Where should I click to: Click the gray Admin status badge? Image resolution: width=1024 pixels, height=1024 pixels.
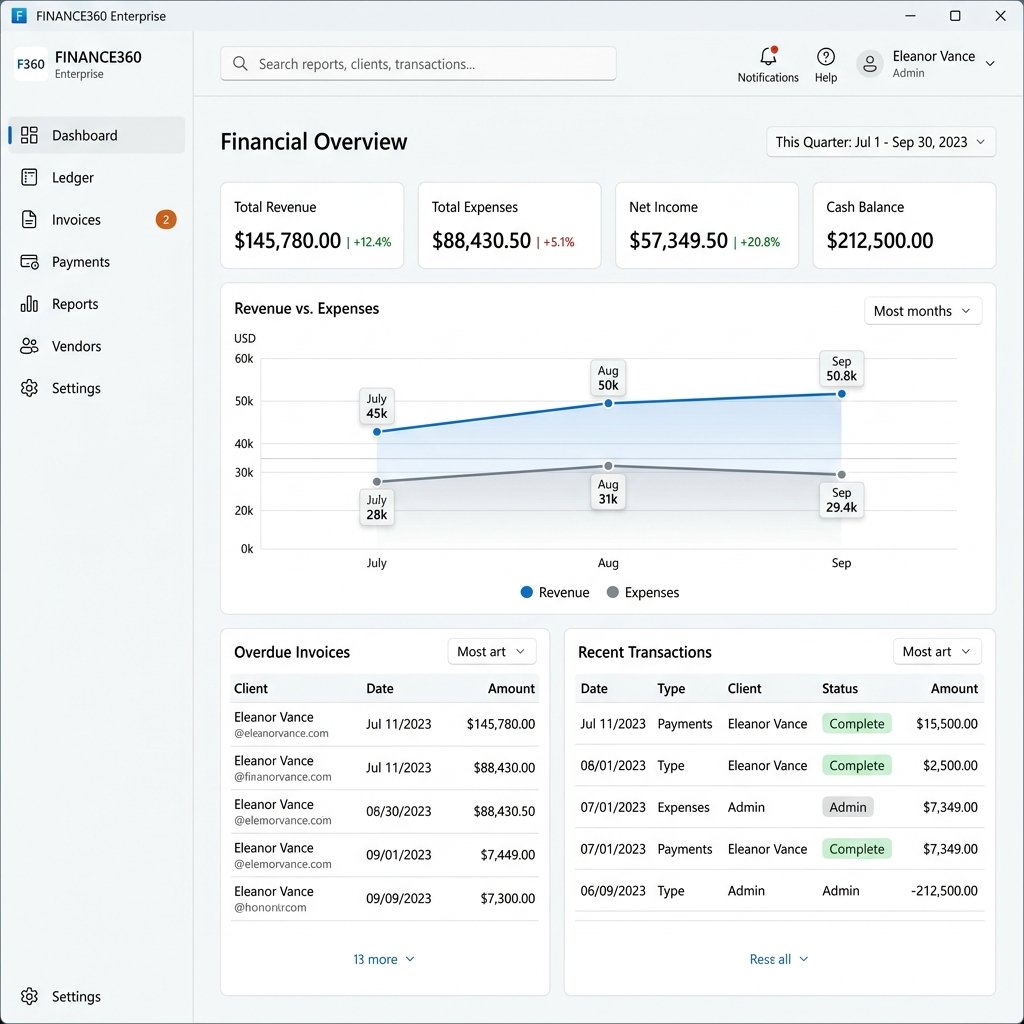848,807
